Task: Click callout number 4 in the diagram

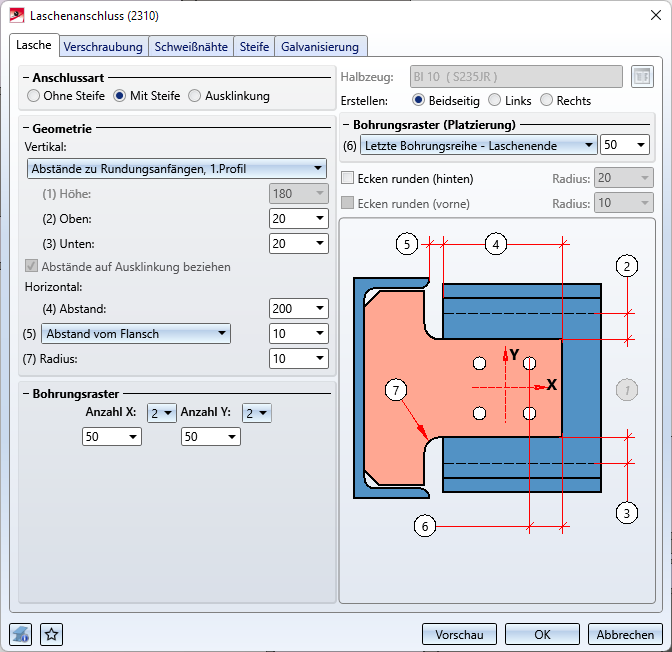Action: click(x=495, y=243)
